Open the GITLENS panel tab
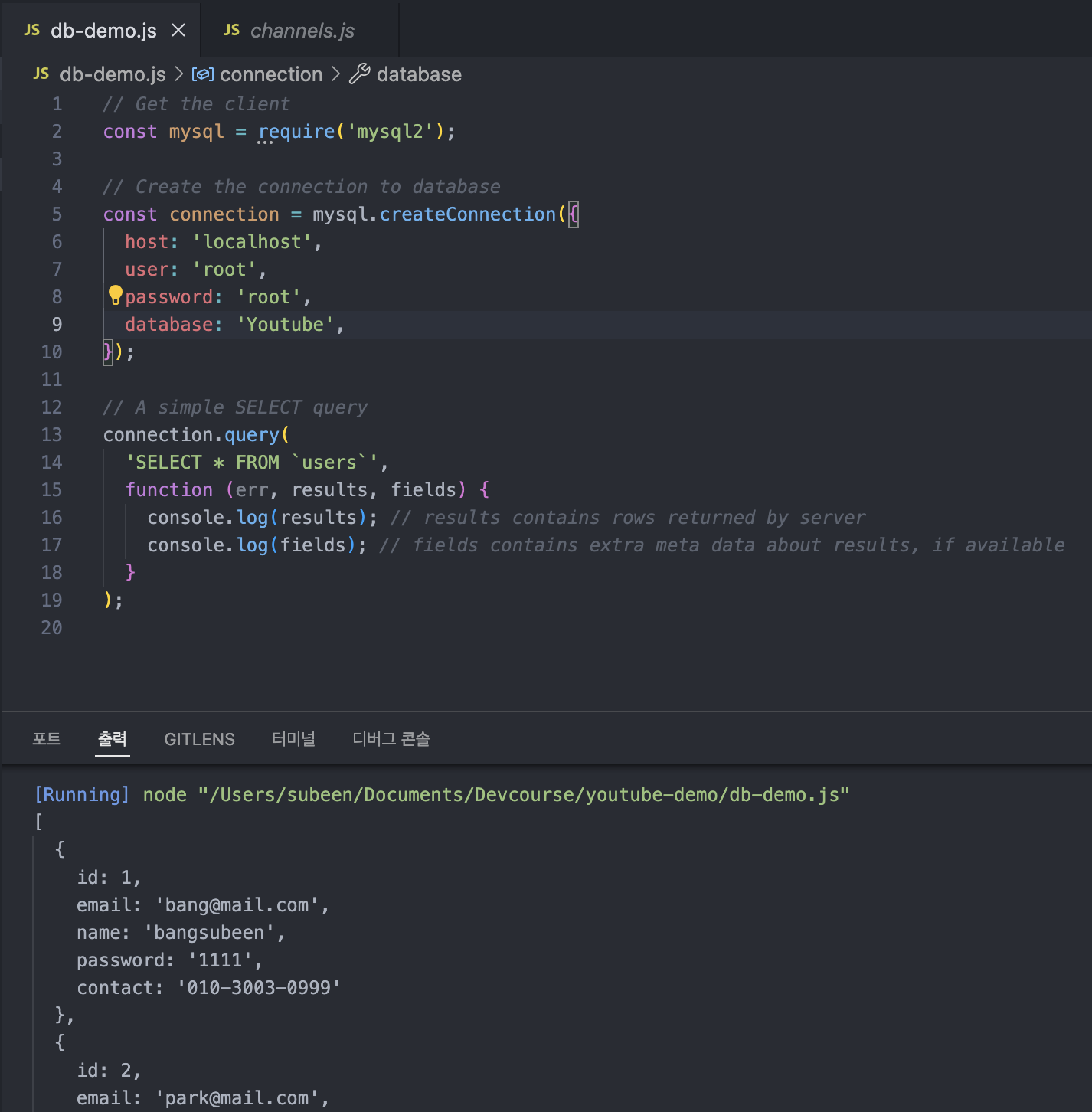1092x1112 pixels. 199,739
